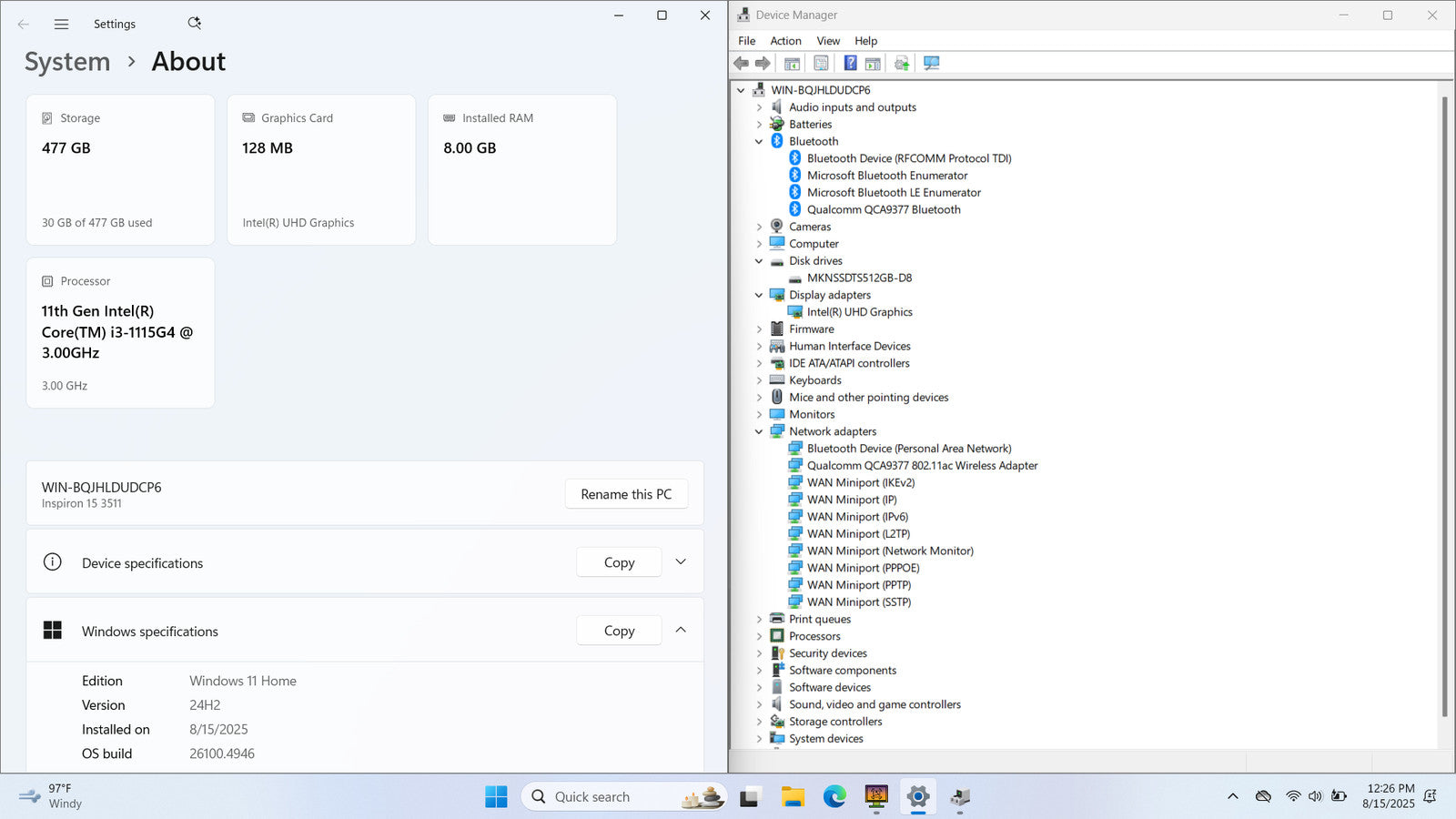Collapse the Windows specifications section
The height and width of the screenshot is (819, 1456).
click(x=681, y=630)
